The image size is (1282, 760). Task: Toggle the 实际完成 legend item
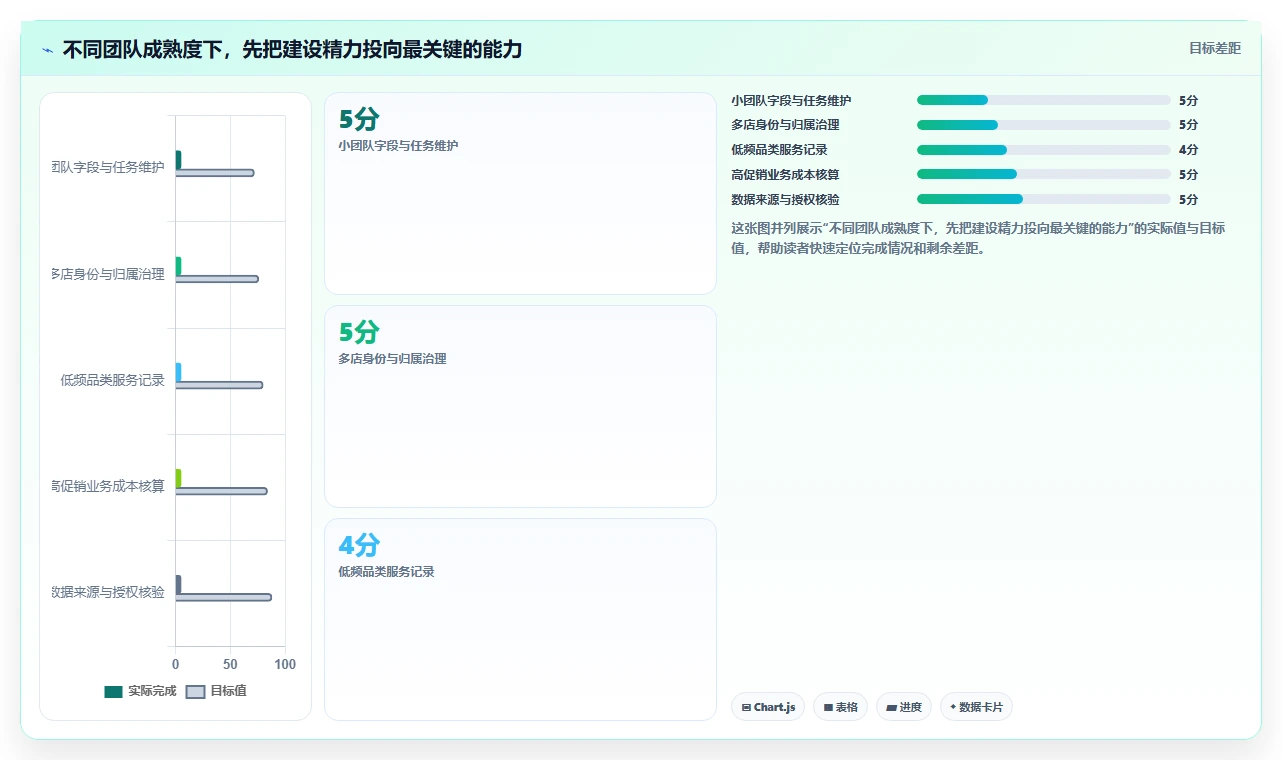[140, 691]
